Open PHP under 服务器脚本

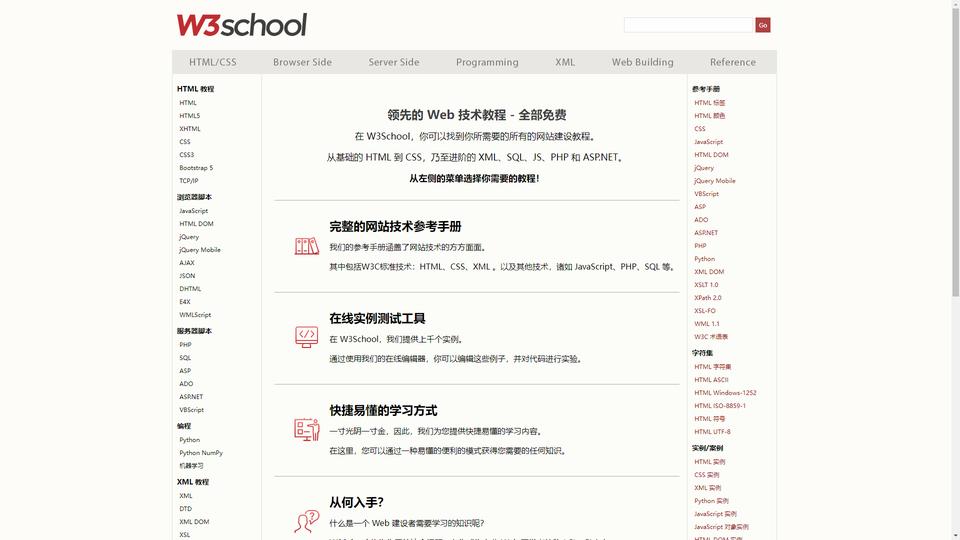pos(186,345)
